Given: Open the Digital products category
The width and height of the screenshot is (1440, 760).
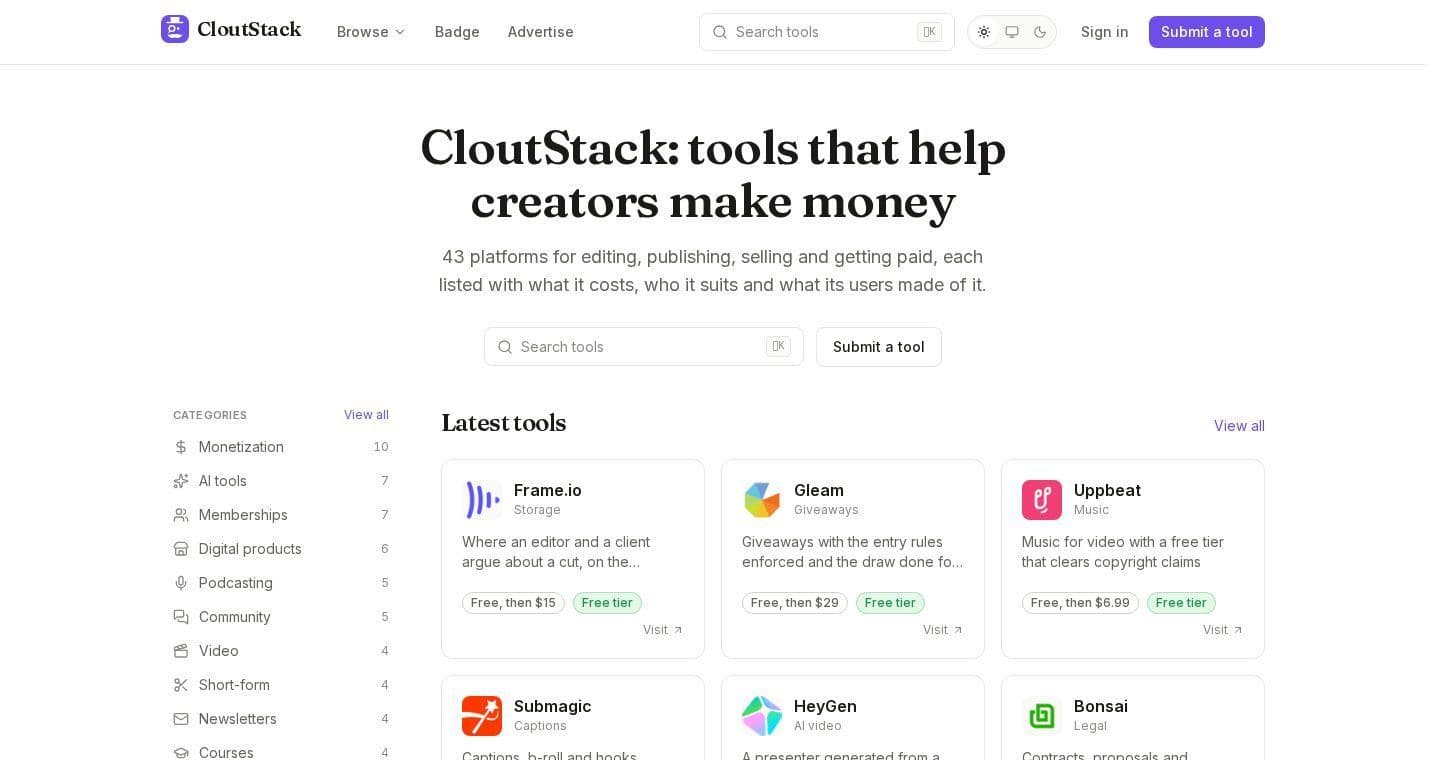Looking at the screenshot, I should (281, 549).
